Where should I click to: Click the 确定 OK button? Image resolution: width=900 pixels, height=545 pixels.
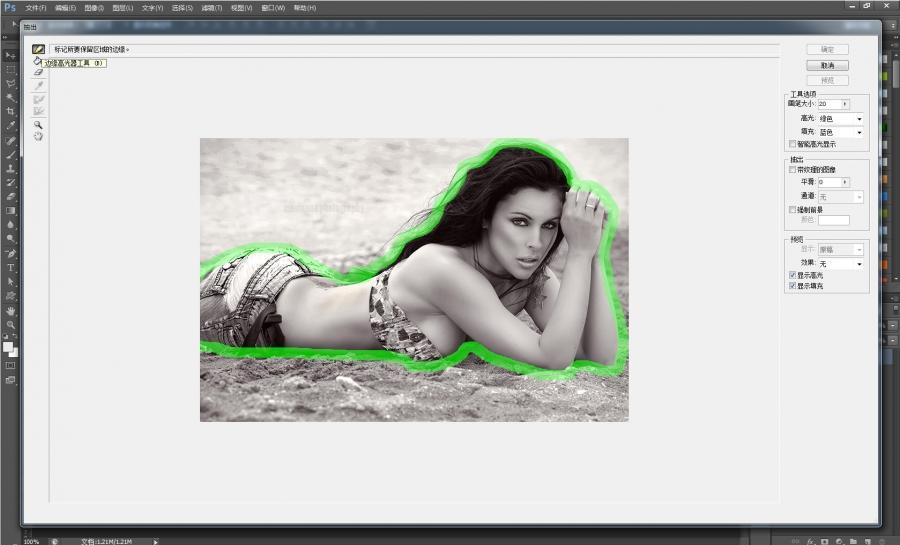[827, 50]
